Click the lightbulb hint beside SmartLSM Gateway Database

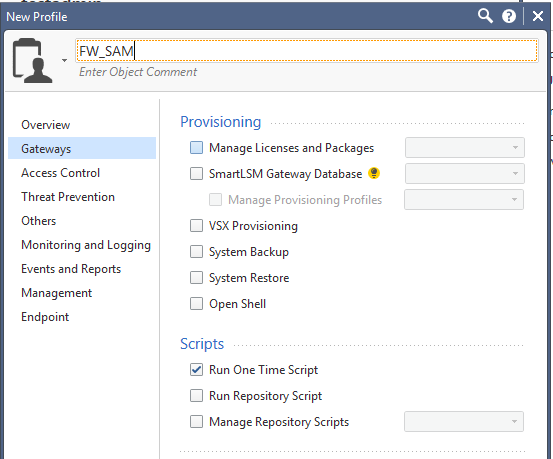[374, 173]
